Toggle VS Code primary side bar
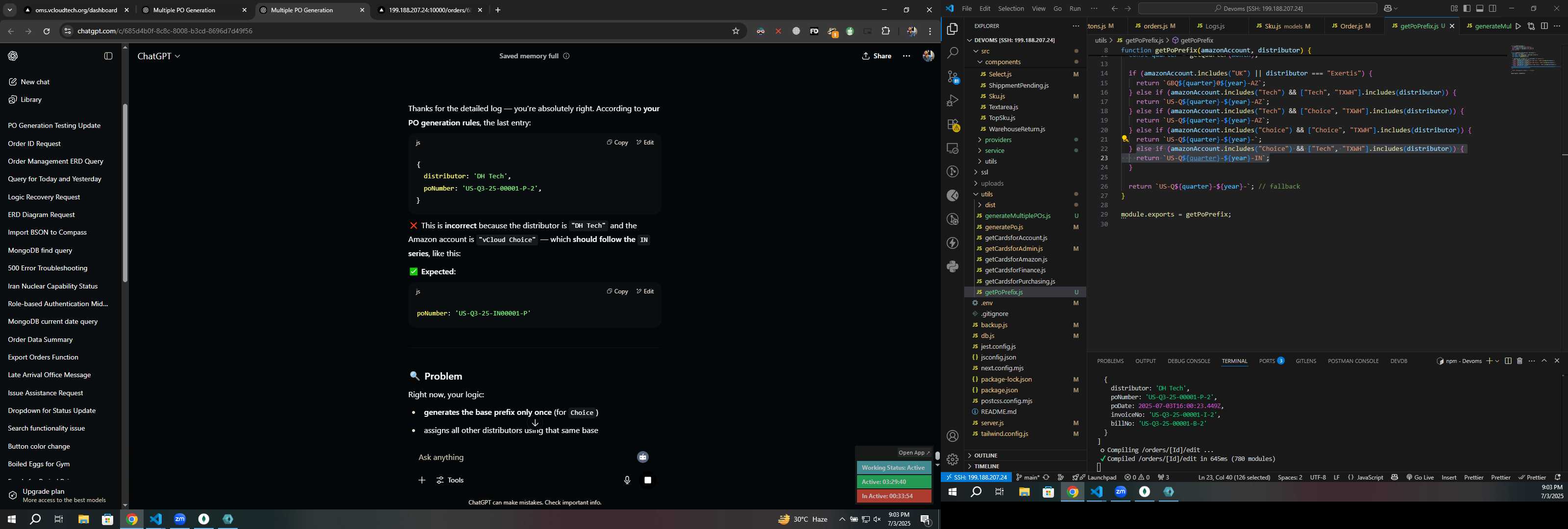The height and width of the screenshot is (529, 1568). (1467, 8)
